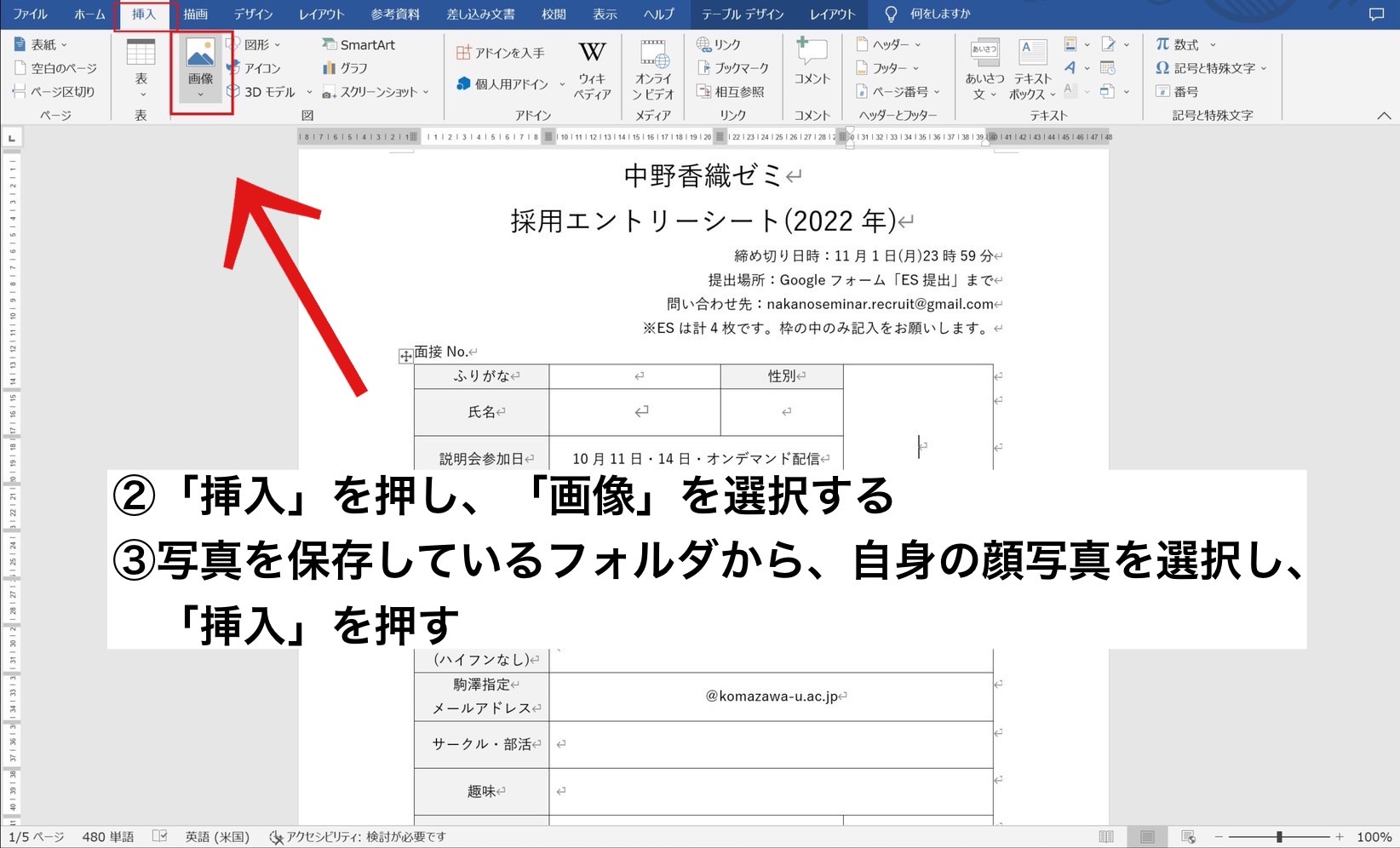This screenshot has height=848, width=1400.
Task: Switch to the ホーム Home tab
Action: point(89,14)
